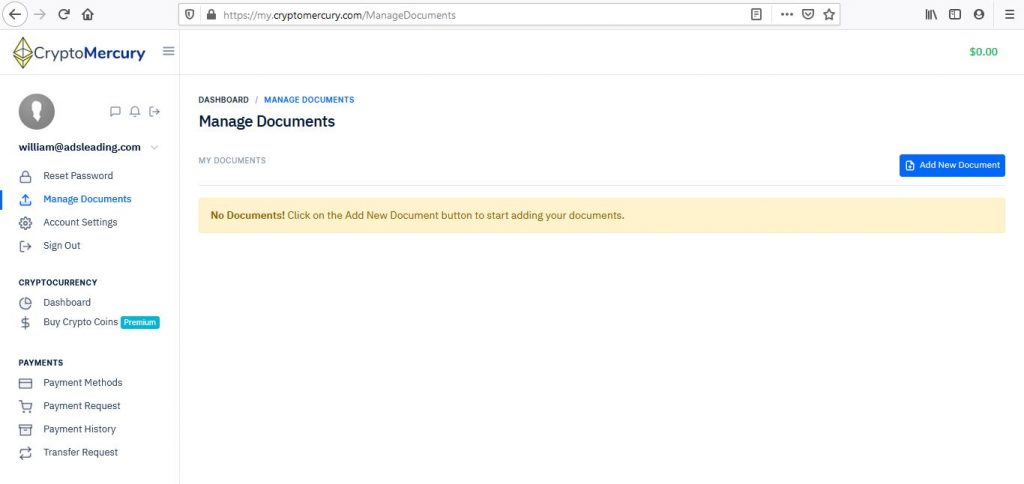This screenshot has width=1024, height=484.
Task: Click the upload icon beside Manage Documents
Action: pos(25,200)
